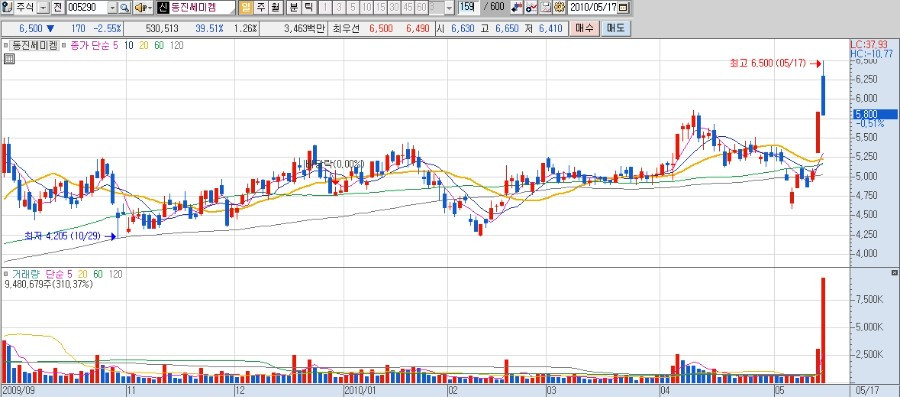Screen dimensions: 900x397
Task: Select the 일 (daily) chart period
Action: click(246, 8)
